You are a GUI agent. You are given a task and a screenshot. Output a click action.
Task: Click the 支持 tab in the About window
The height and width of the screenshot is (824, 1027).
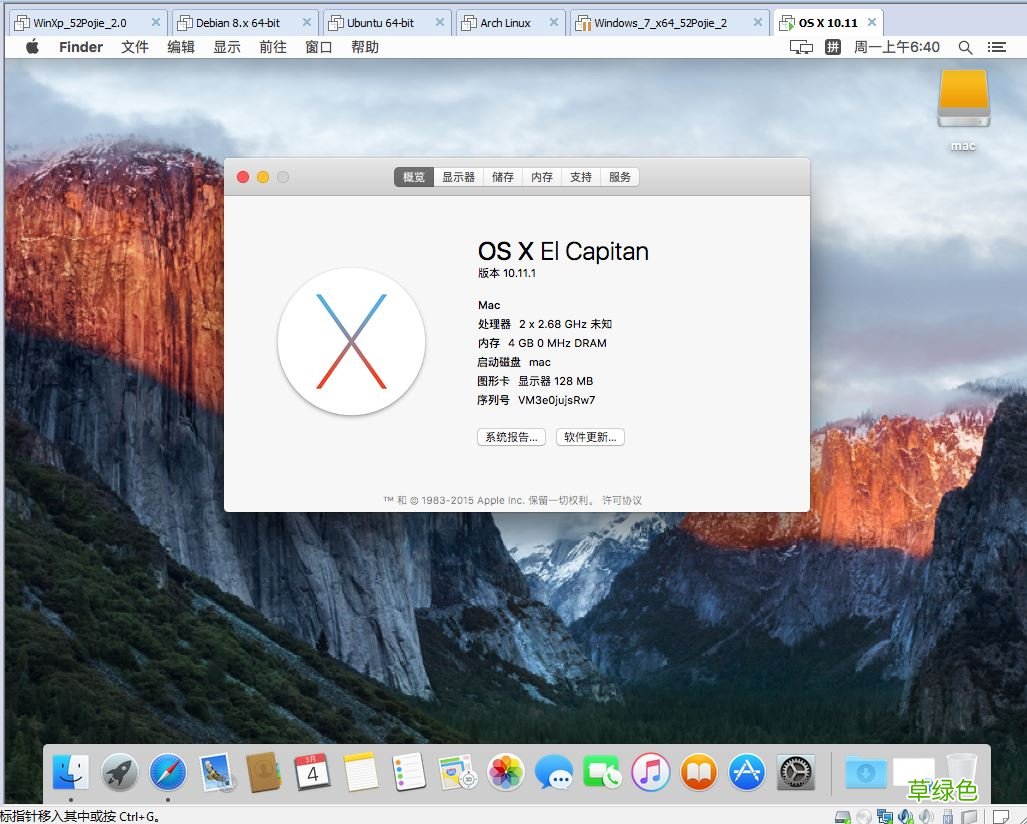pos(580,176)
